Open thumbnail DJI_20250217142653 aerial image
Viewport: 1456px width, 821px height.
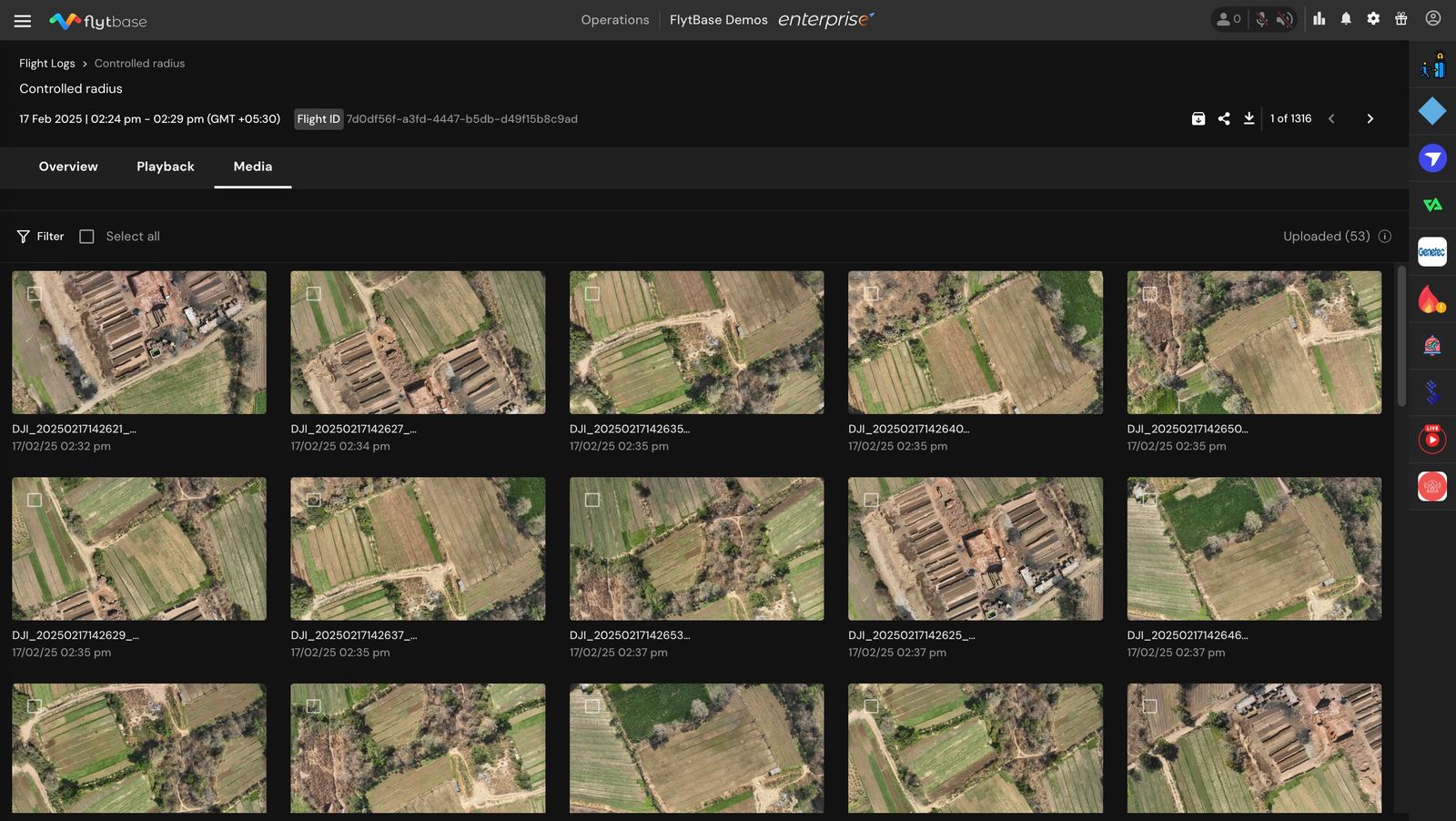coord(697,549)
